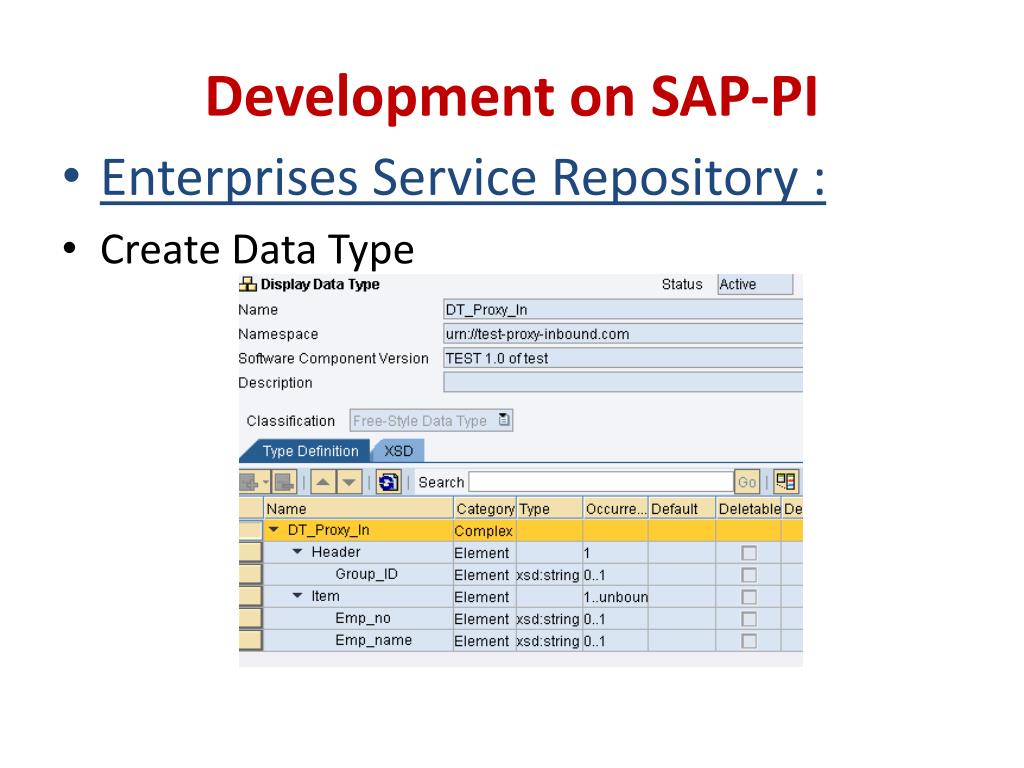Click the move down arrow icon

(x=349, y=483)
